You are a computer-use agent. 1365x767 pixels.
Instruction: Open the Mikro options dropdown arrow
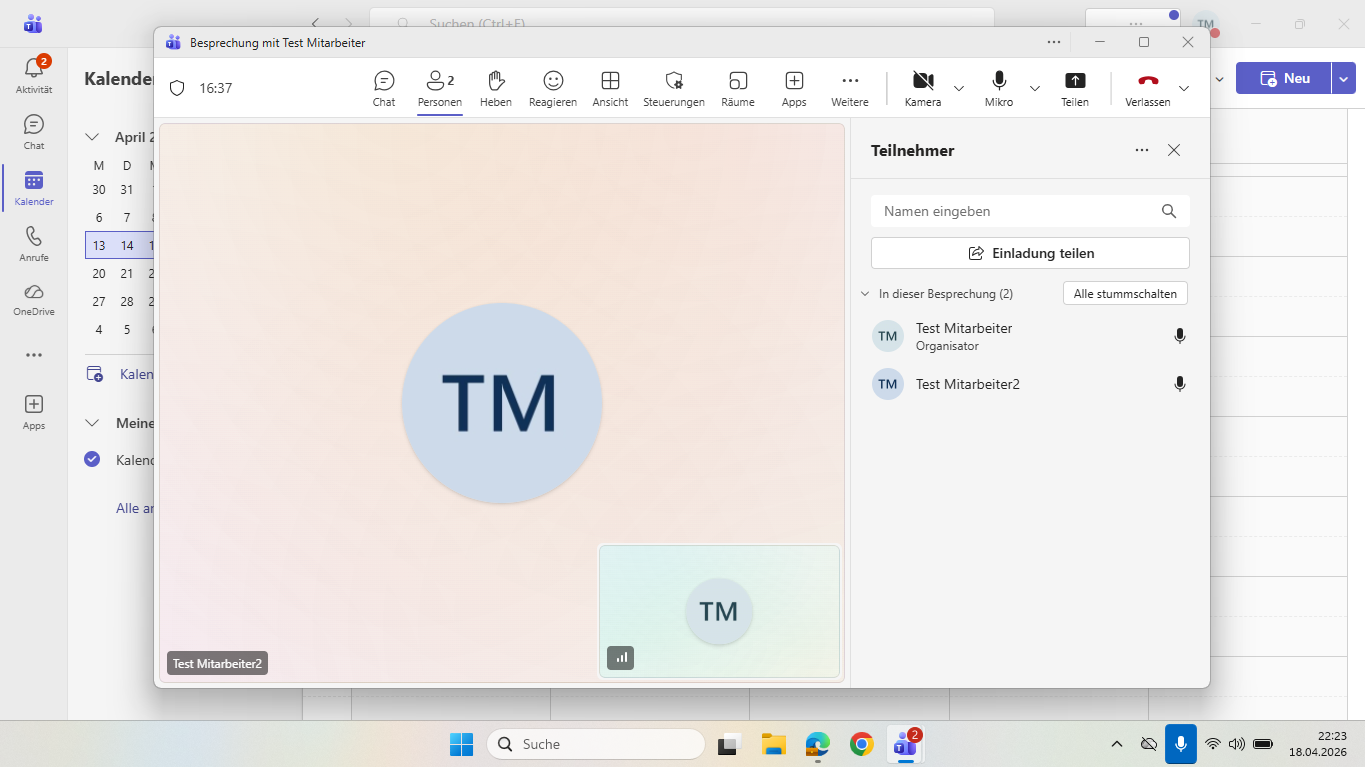coord(1035,88)
